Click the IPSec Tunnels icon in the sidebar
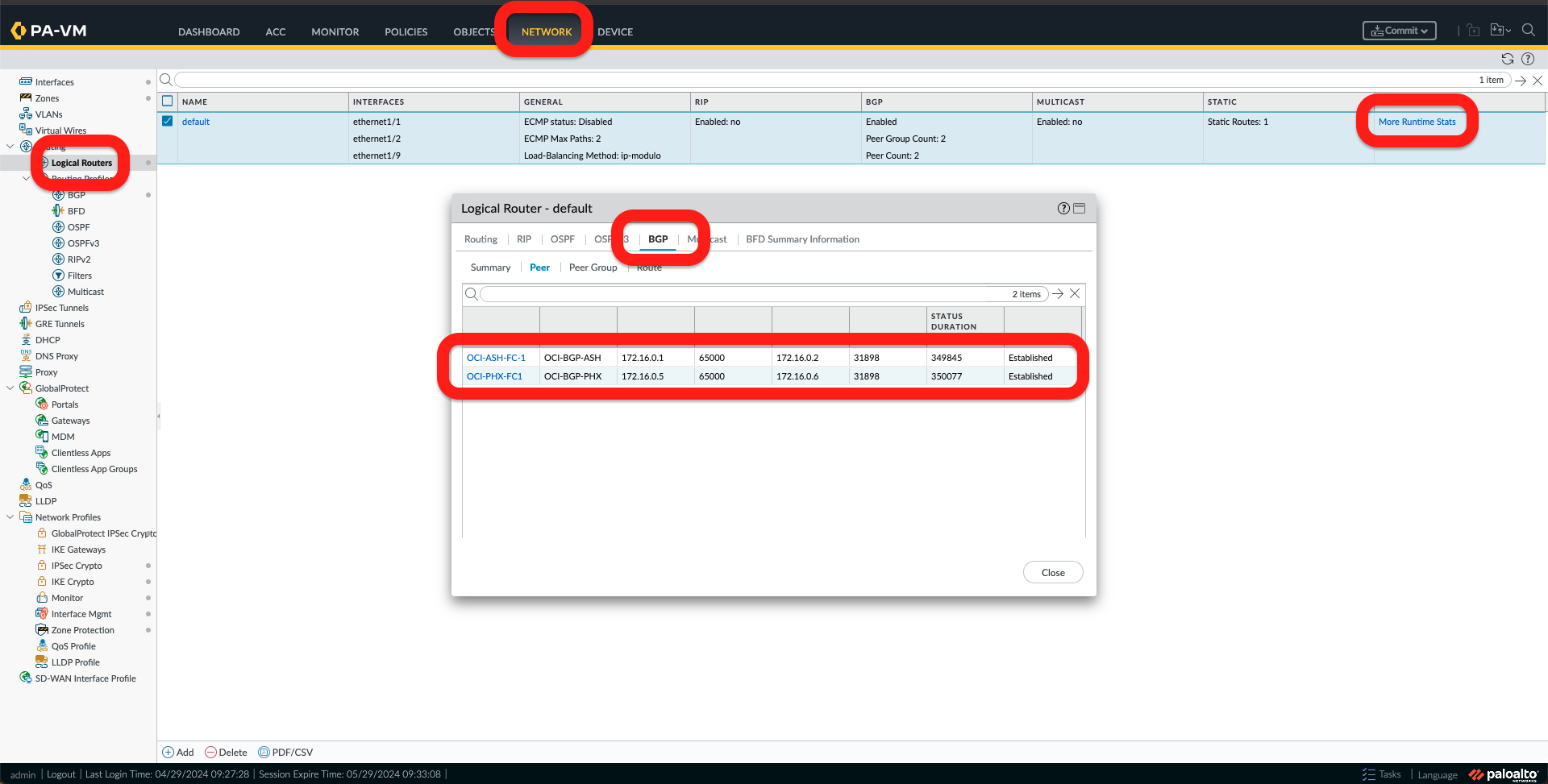 point(26,308)
